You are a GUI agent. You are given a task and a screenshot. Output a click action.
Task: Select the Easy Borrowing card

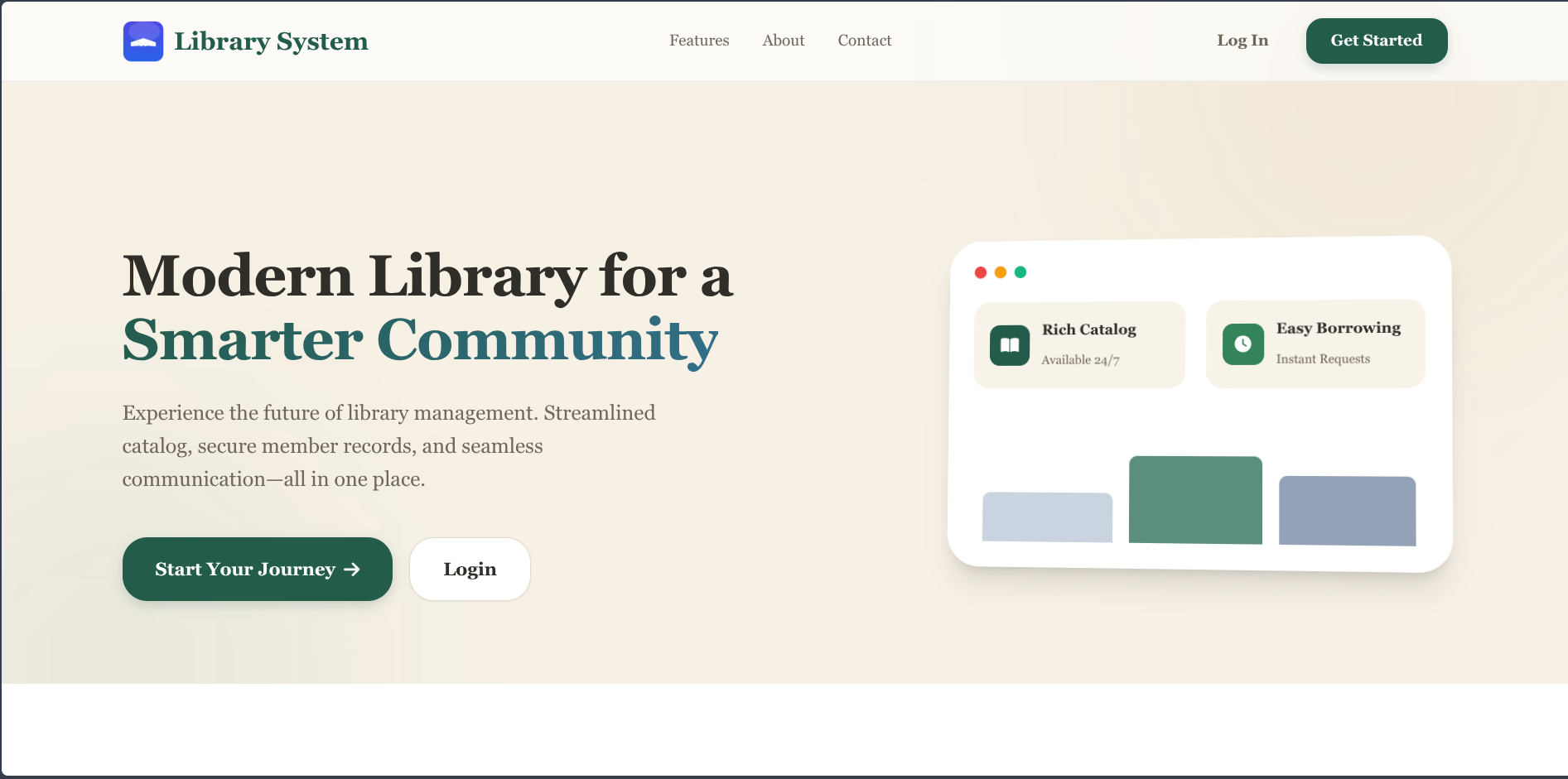[x=1315, y=344]
